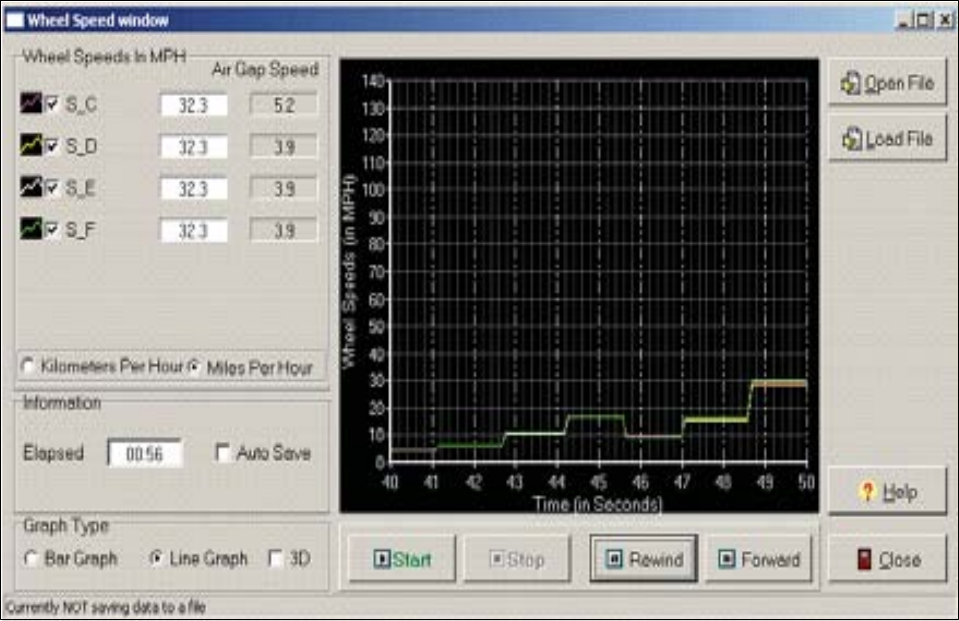Uncheck the S_E wheel speed checkbox
The width and height of the screenshot is (959, 621).
[x=52, y=187]
